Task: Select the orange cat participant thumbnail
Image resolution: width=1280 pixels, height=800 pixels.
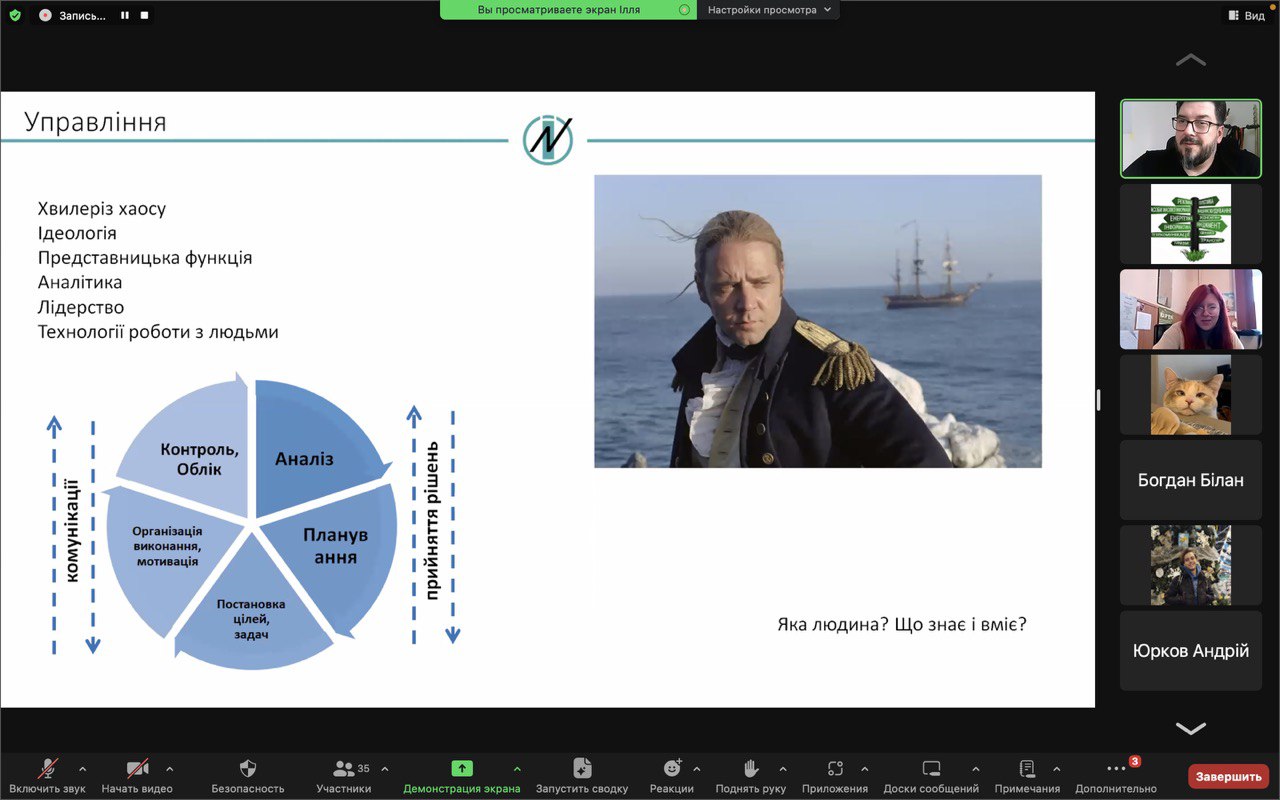Action: (1190, 395)
